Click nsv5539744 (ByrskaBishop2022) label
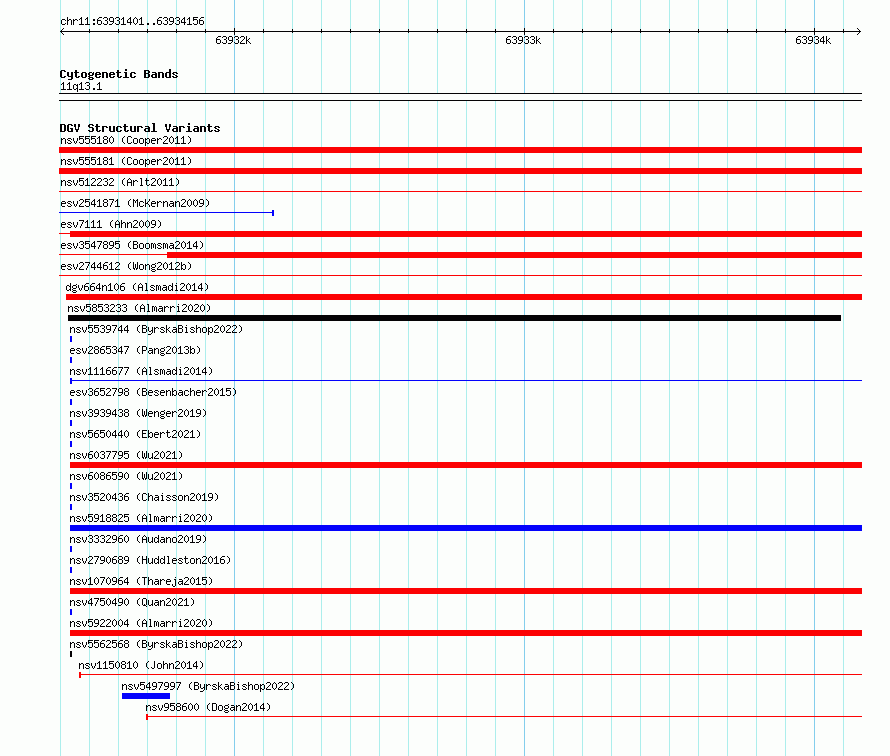Viewport: 890px width, 756px height. [156, 329]
